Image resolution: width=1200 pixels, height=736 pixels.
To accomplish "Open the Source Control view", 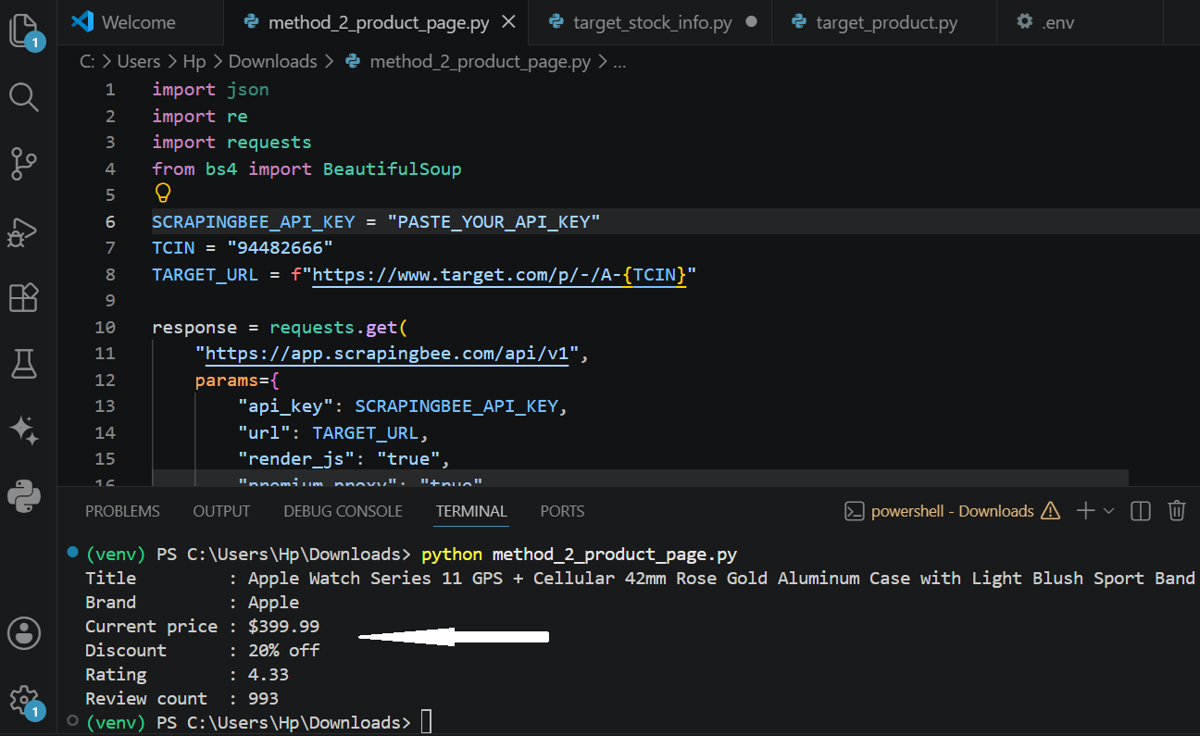I will click(x=24, y=163).
